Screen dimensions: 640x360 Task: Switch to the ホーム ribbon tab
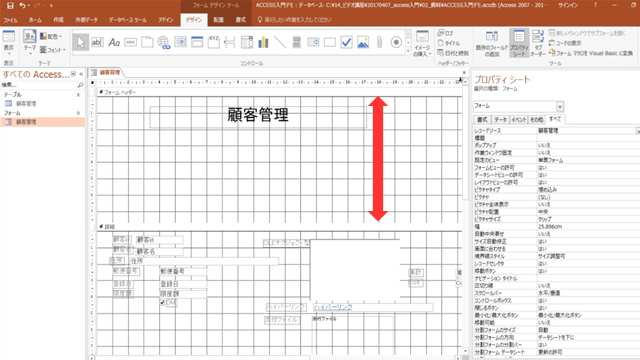pos(35,20)
